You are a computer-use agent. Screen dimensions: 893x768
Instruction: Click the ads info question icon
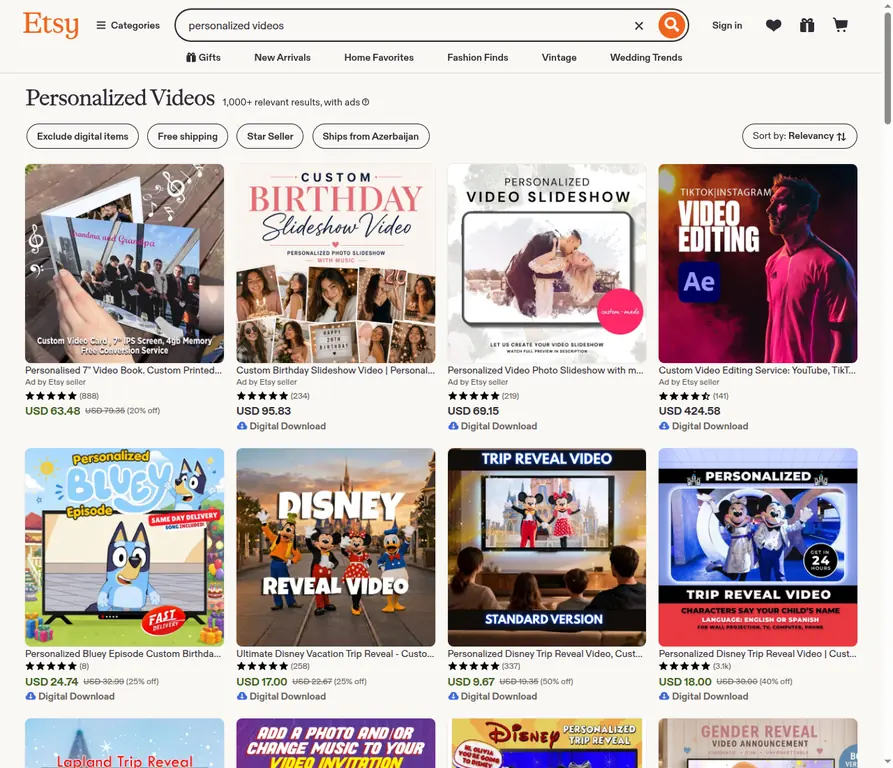tap(366, 102)
